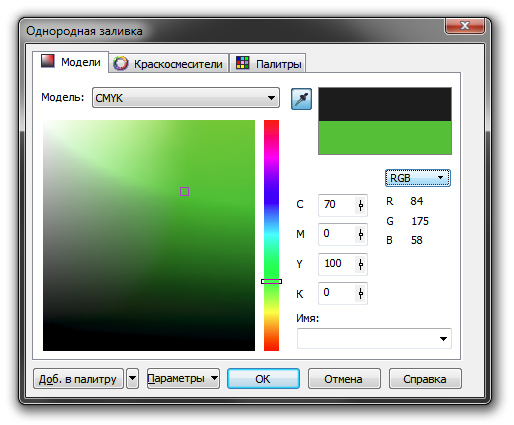The height and width of the screenshot is (425, 514).
Task: Click the C value field showing 70
Action: pos(337,205)
